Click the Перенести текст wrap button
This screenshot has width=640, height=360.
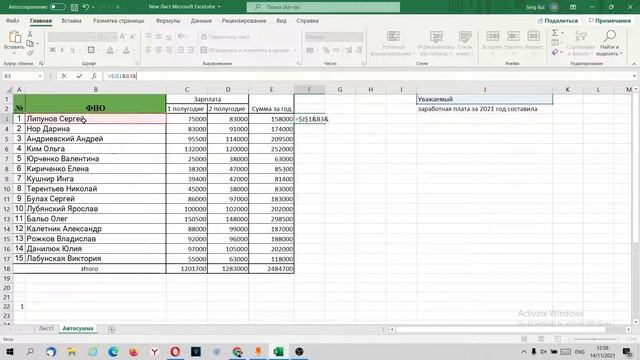pos(225,37)
